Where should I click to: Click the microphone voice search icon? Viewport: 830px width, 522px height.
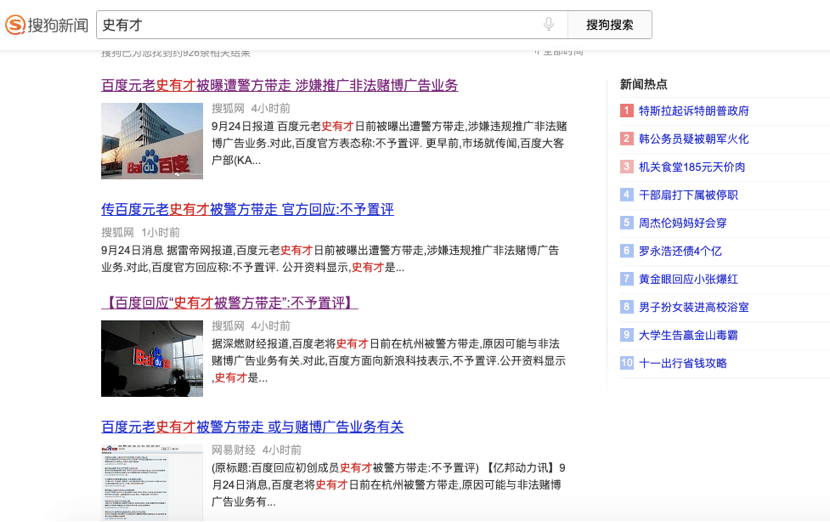(548, 24)
